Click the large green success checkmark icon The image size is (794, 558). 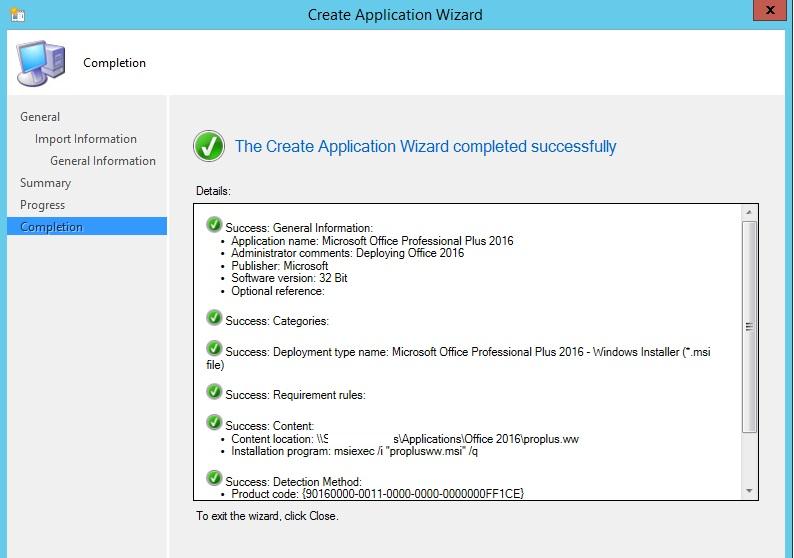(209, 146)
